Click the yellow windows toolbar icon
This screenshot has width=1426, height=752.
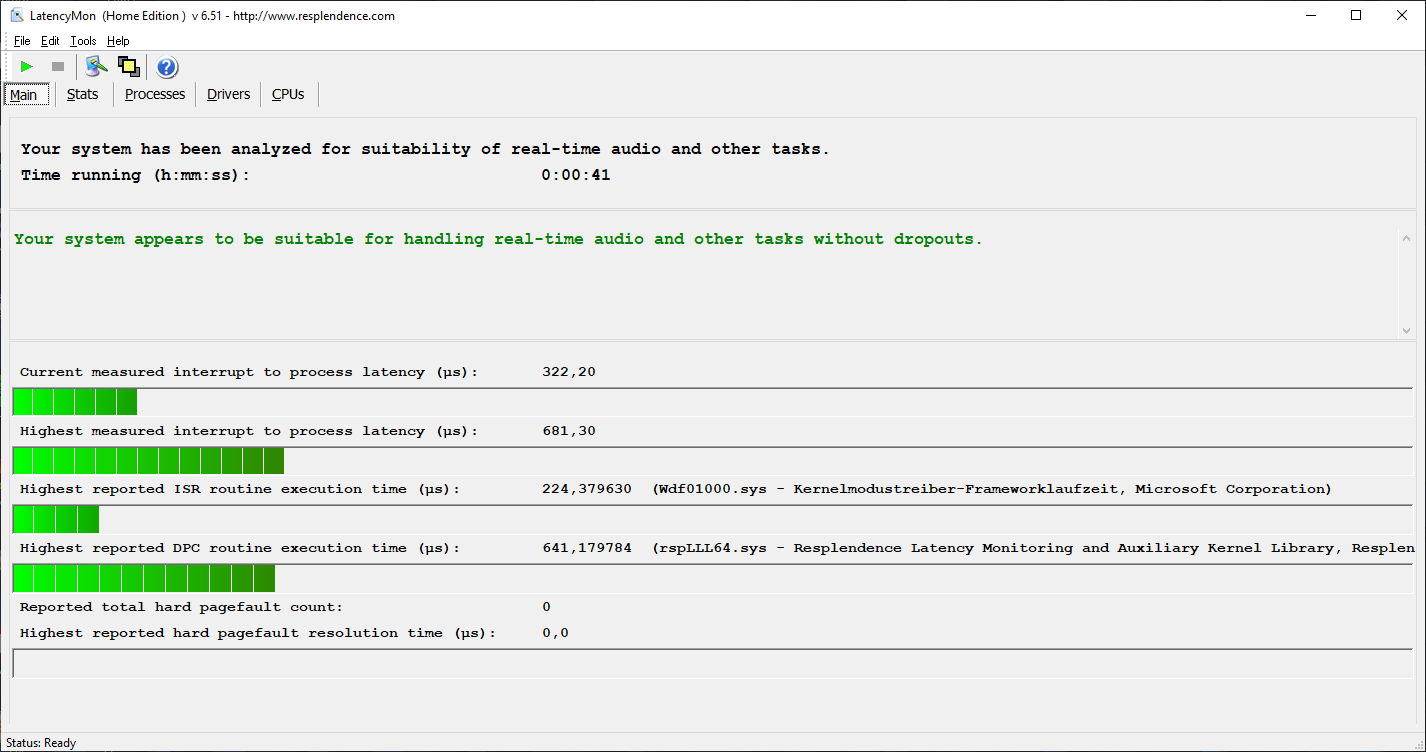(128, 67)
